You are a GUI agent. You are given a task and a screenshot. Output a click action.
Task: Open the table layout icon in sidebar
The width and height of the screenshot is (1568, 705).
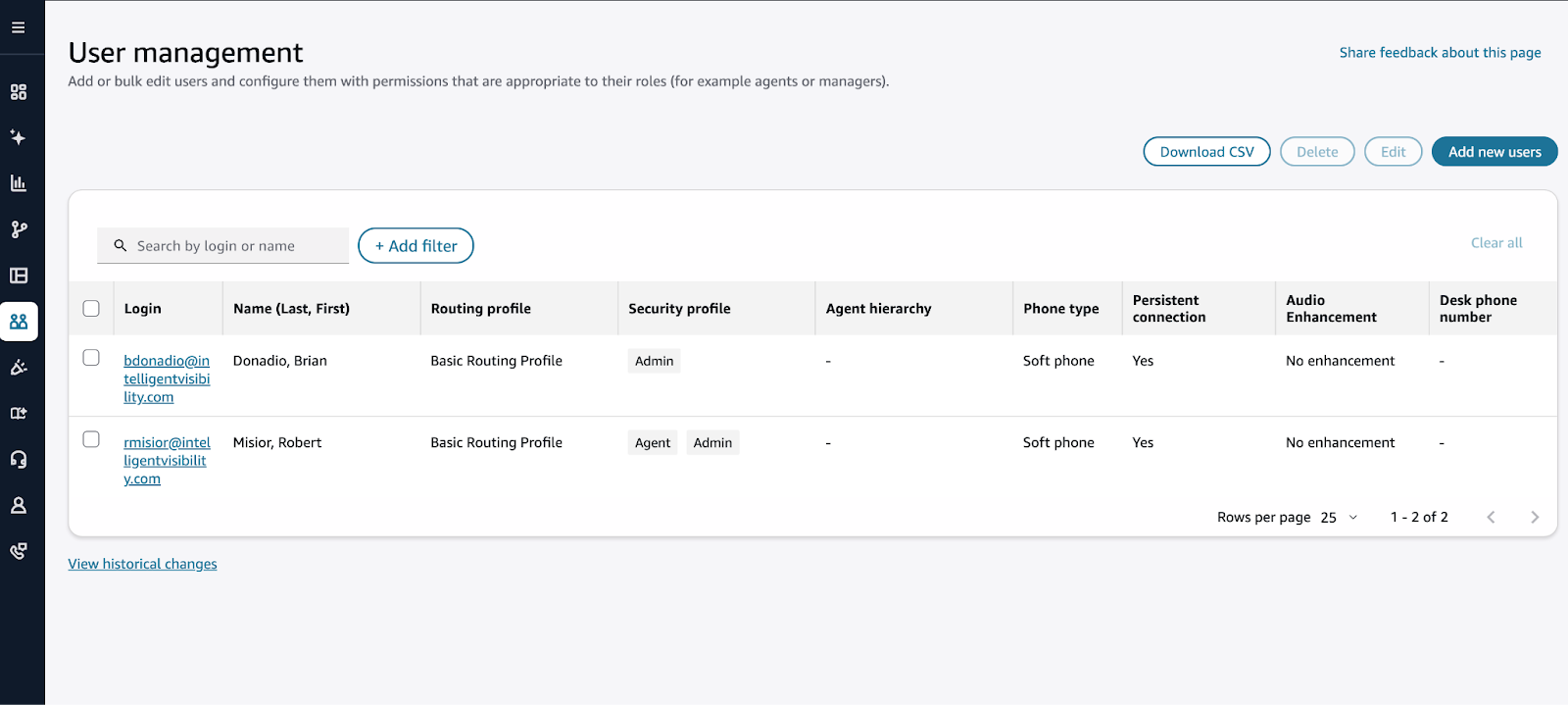(x=19, y=276)
